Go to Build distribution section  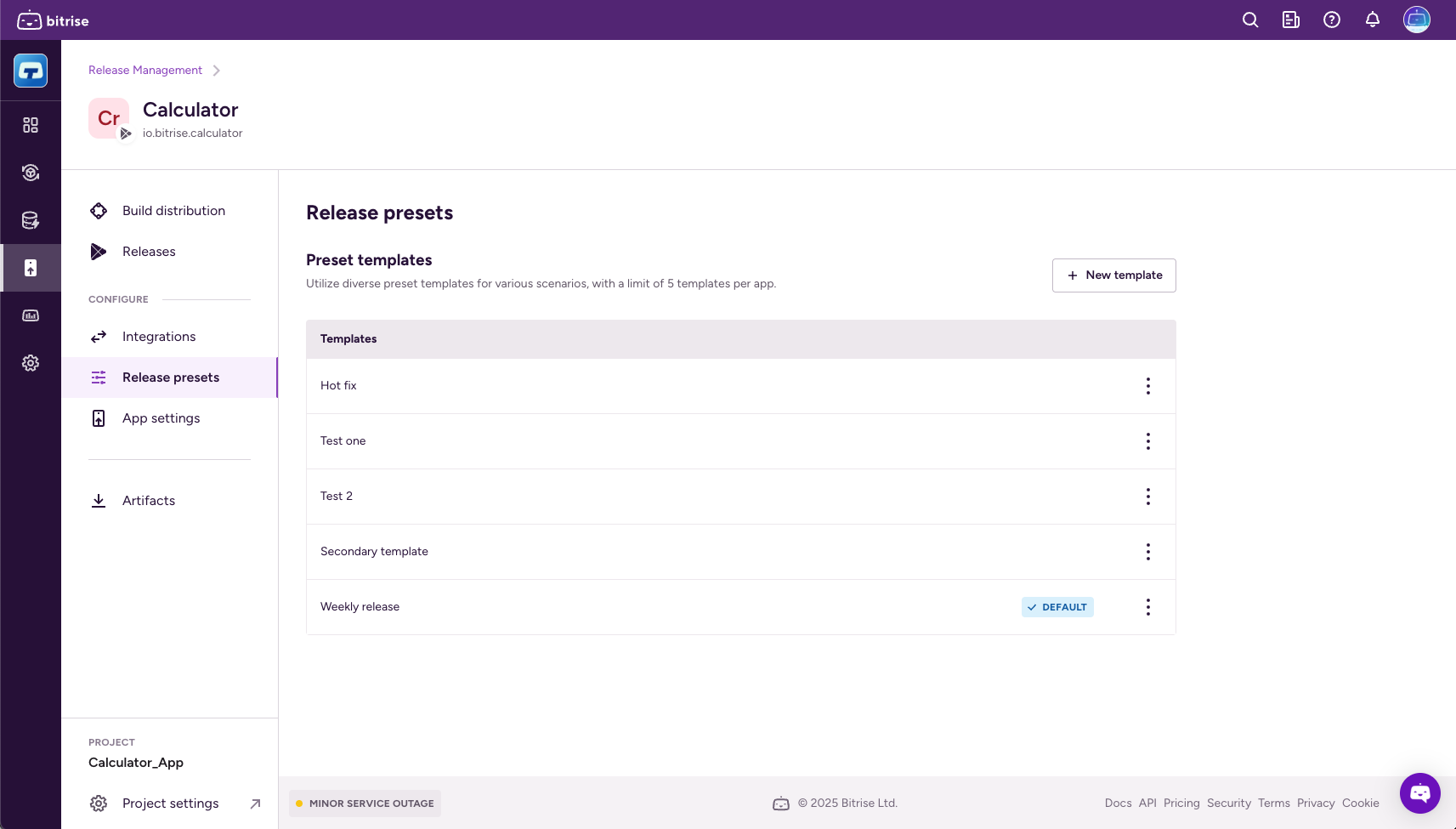(173, 211)
